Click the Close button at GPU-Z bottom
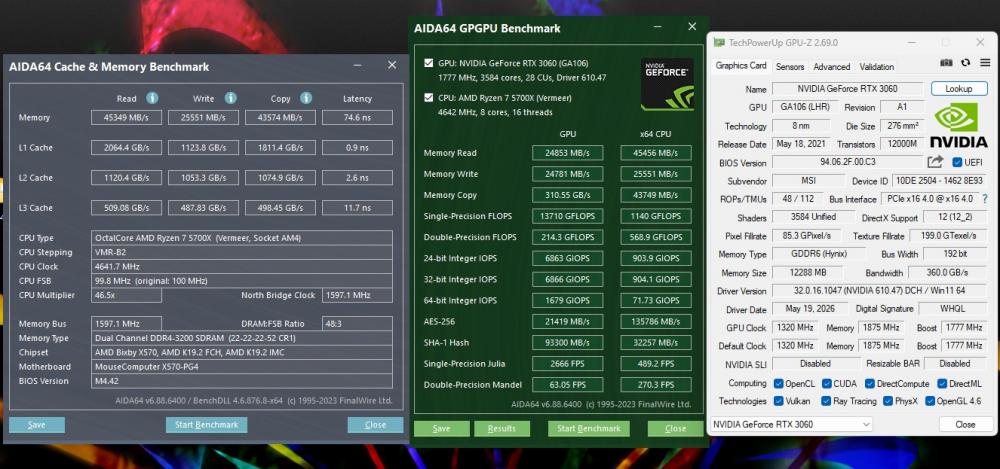 [x=965, y=424]
